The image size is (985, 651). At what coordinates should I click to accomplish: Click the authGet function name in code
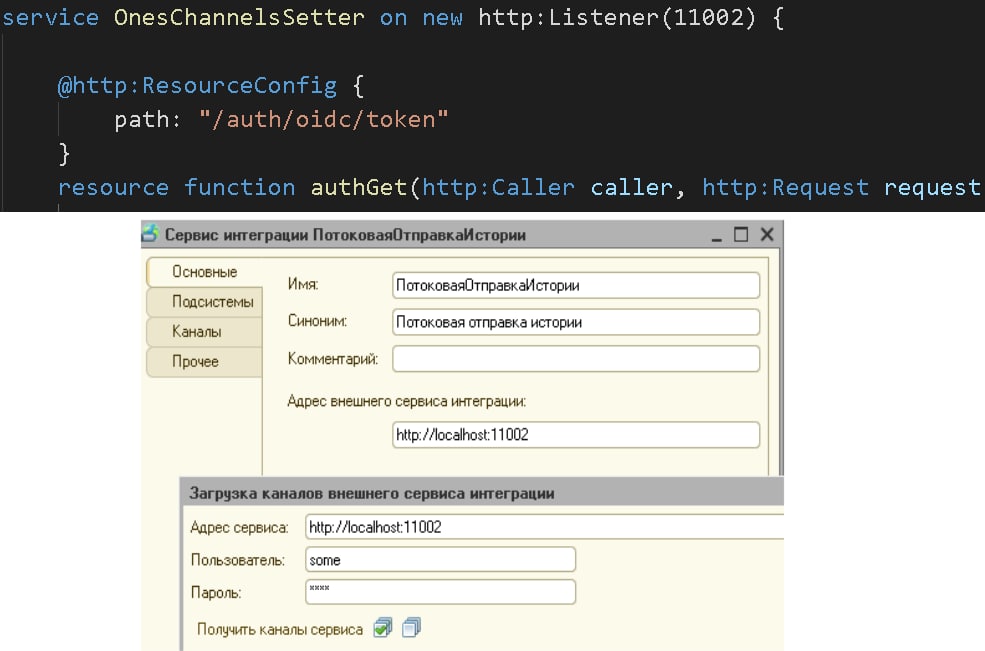[x=359, y=187]
